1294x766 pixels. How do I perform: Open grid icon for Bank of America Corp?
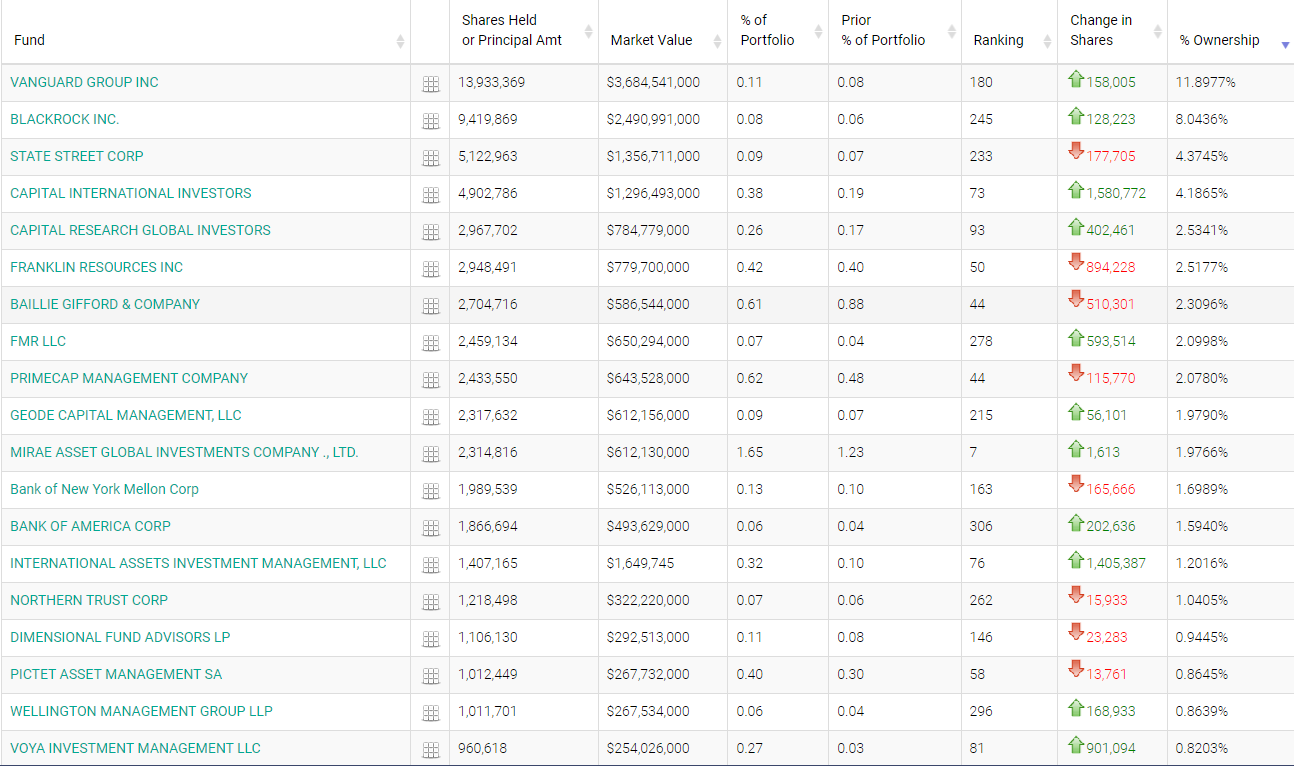click(431, 528)
